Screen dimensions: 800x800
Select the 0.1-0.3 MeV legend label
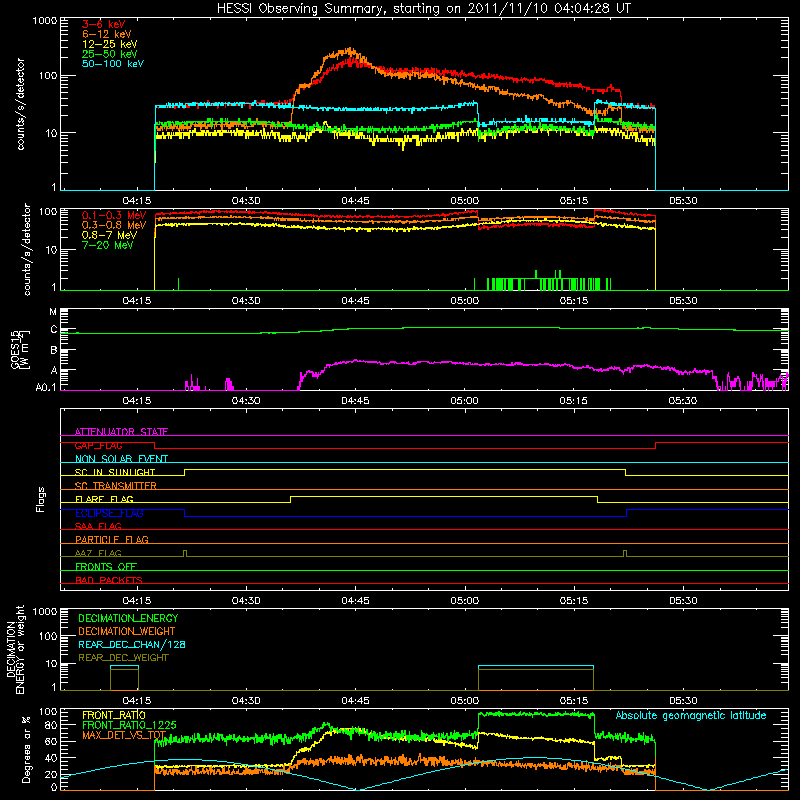coord(114,215)
